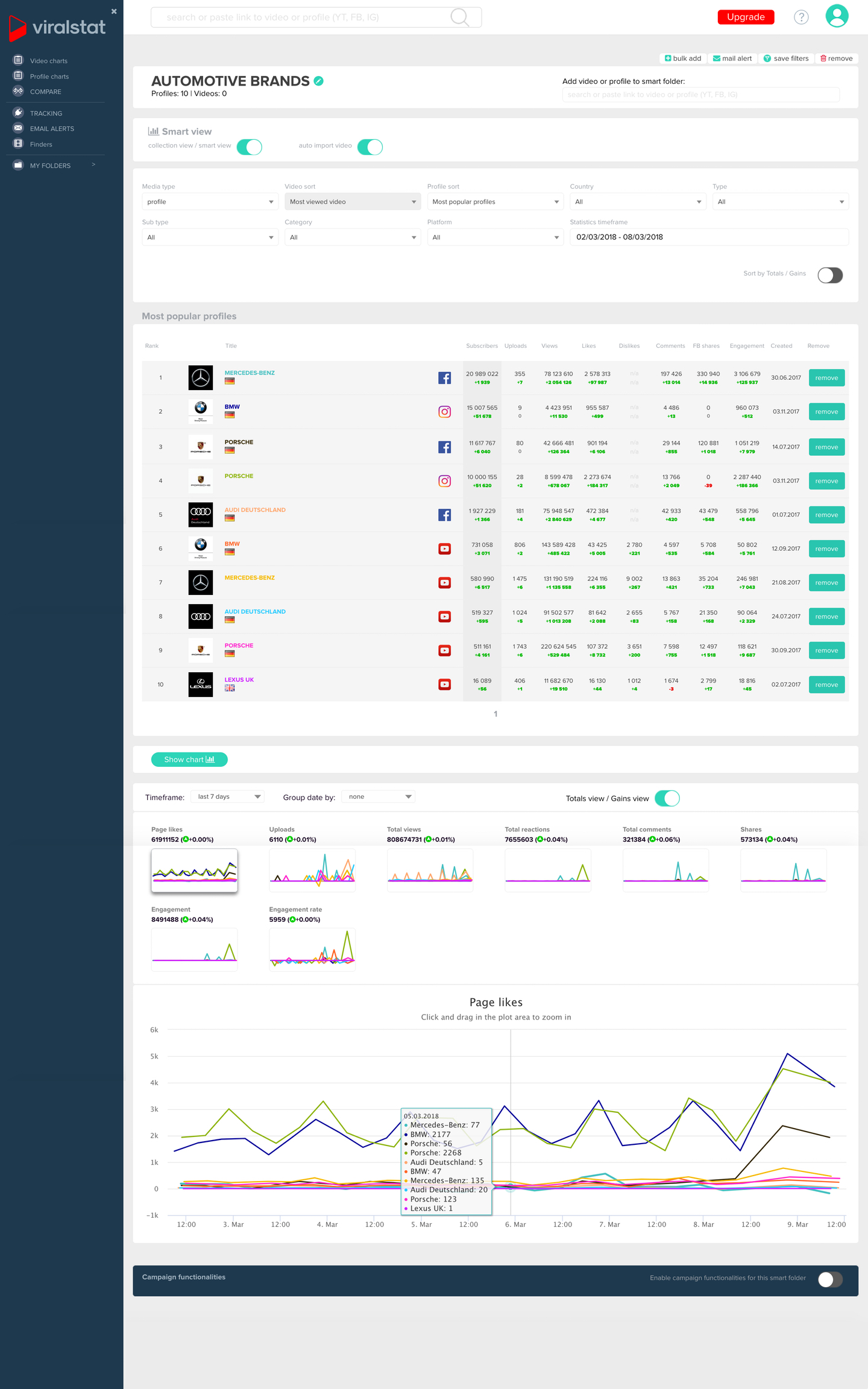Viewport: 868px width, 1389px height.
Task: Click the Profile charts sidebar icon
Action: (18, 76)
